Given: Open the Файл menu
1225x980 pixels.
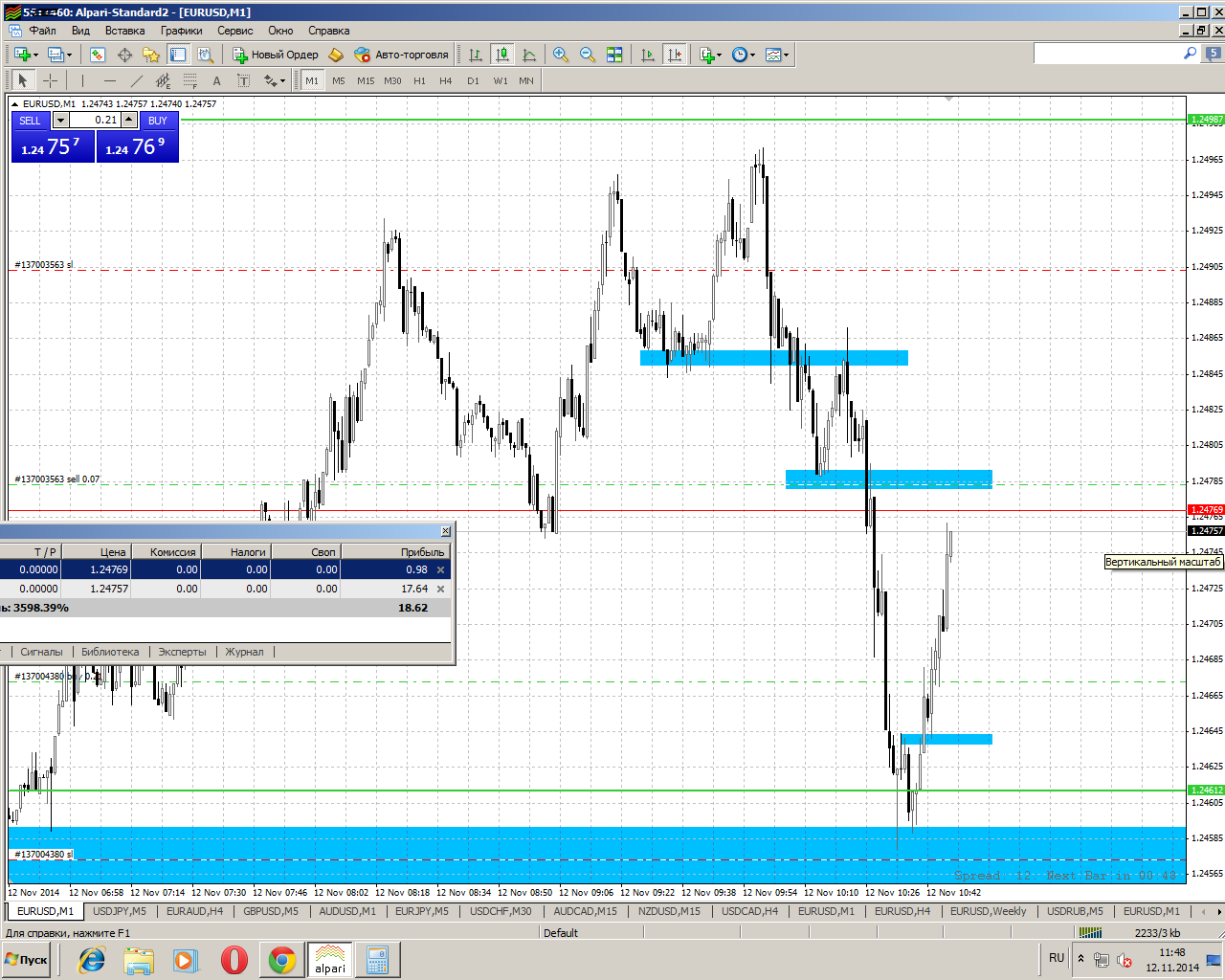Looking at the screenshot, I should (42, 31).
